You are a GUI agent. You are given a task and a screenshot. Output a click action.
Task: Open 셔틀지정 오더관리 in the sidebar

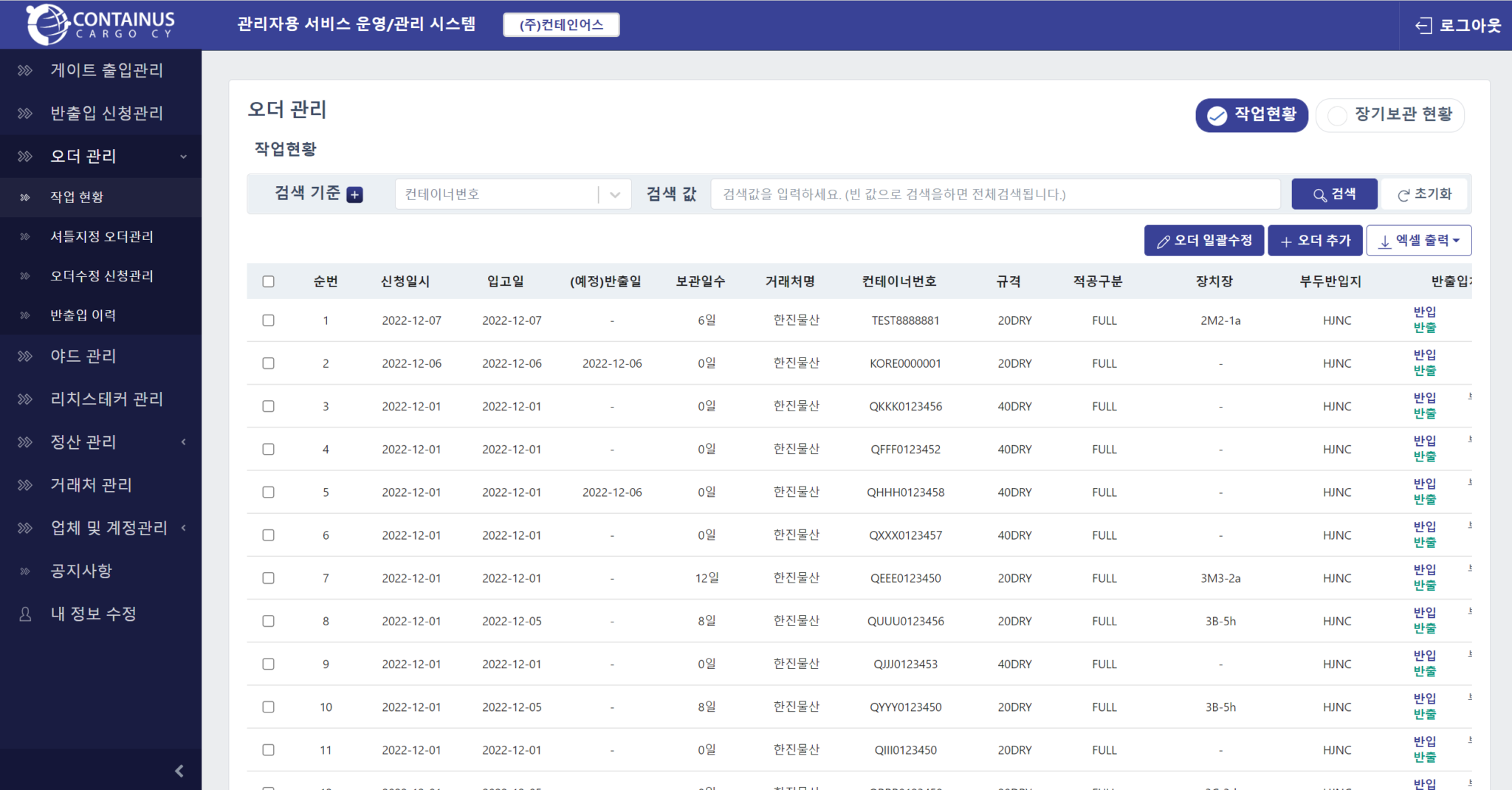(102, 237)
